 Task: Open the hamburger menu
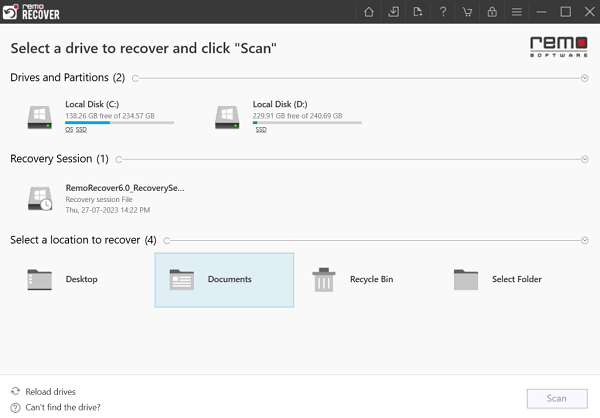(x=517, y=12)
